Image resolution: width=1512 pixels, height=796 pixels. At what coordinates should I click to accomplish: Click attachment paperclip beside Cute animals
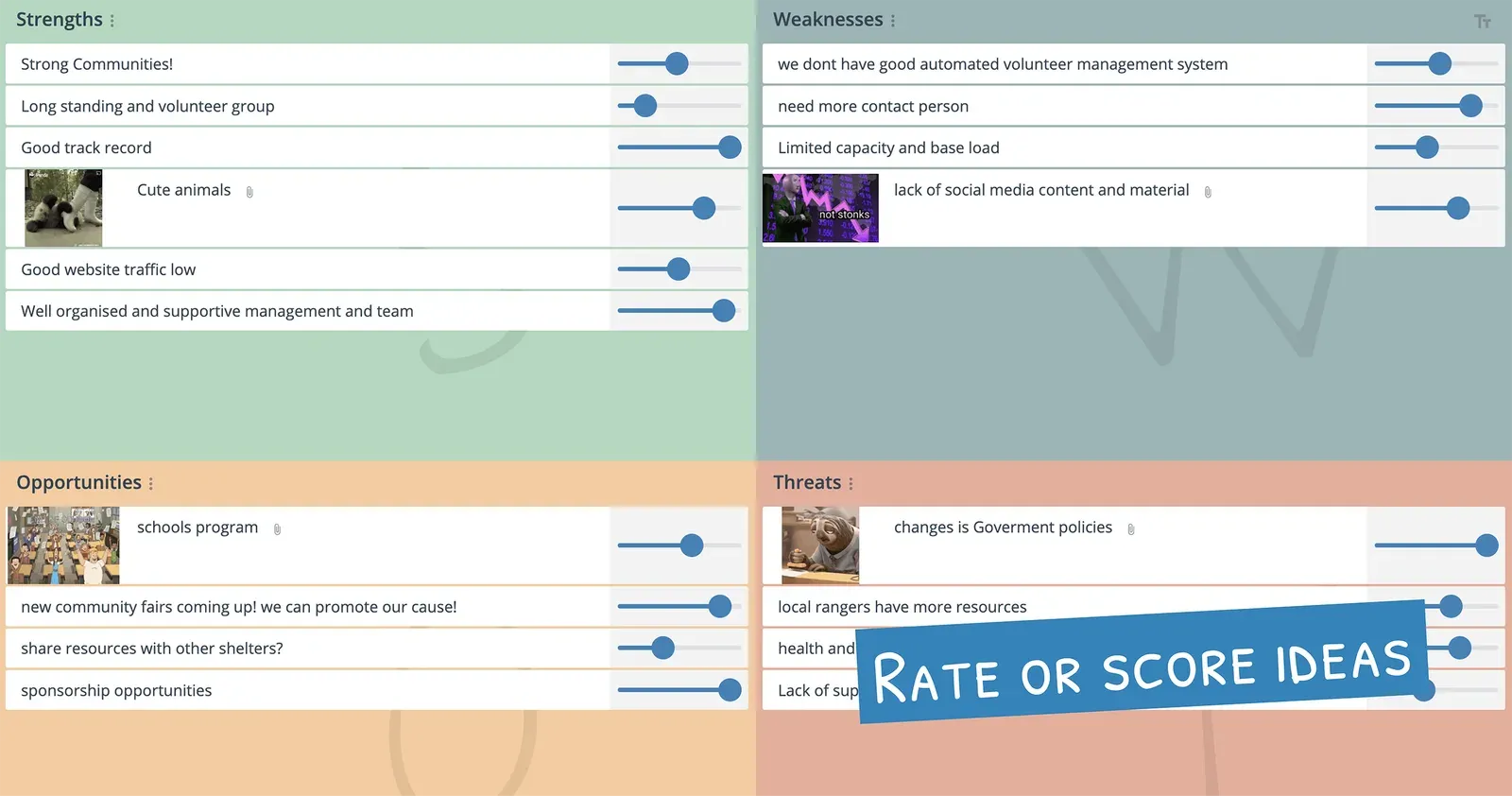pos(249,192)
